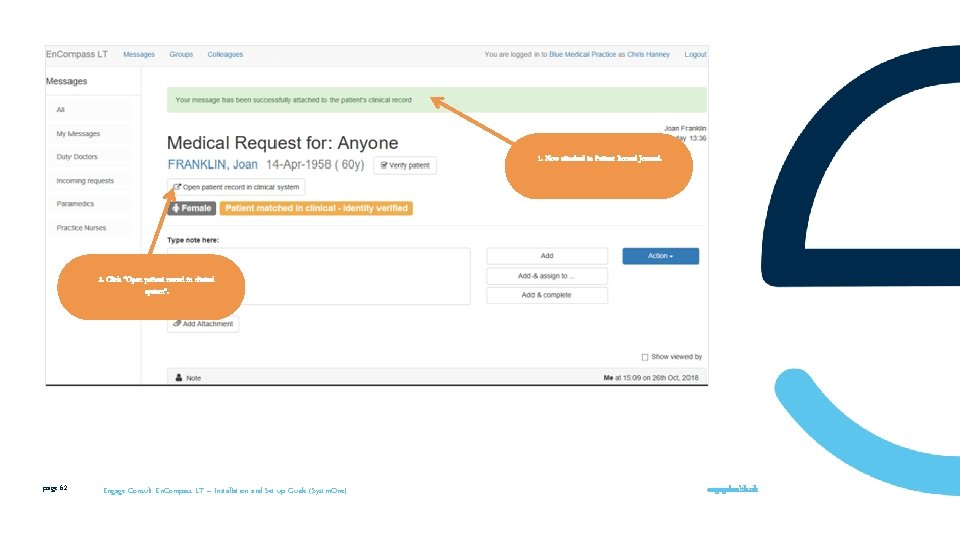Image resolution: width=960 pixels, height=540 pixels.
Task: Click the paperclip icon on Add Attachment
Action: tap(177, 324)
